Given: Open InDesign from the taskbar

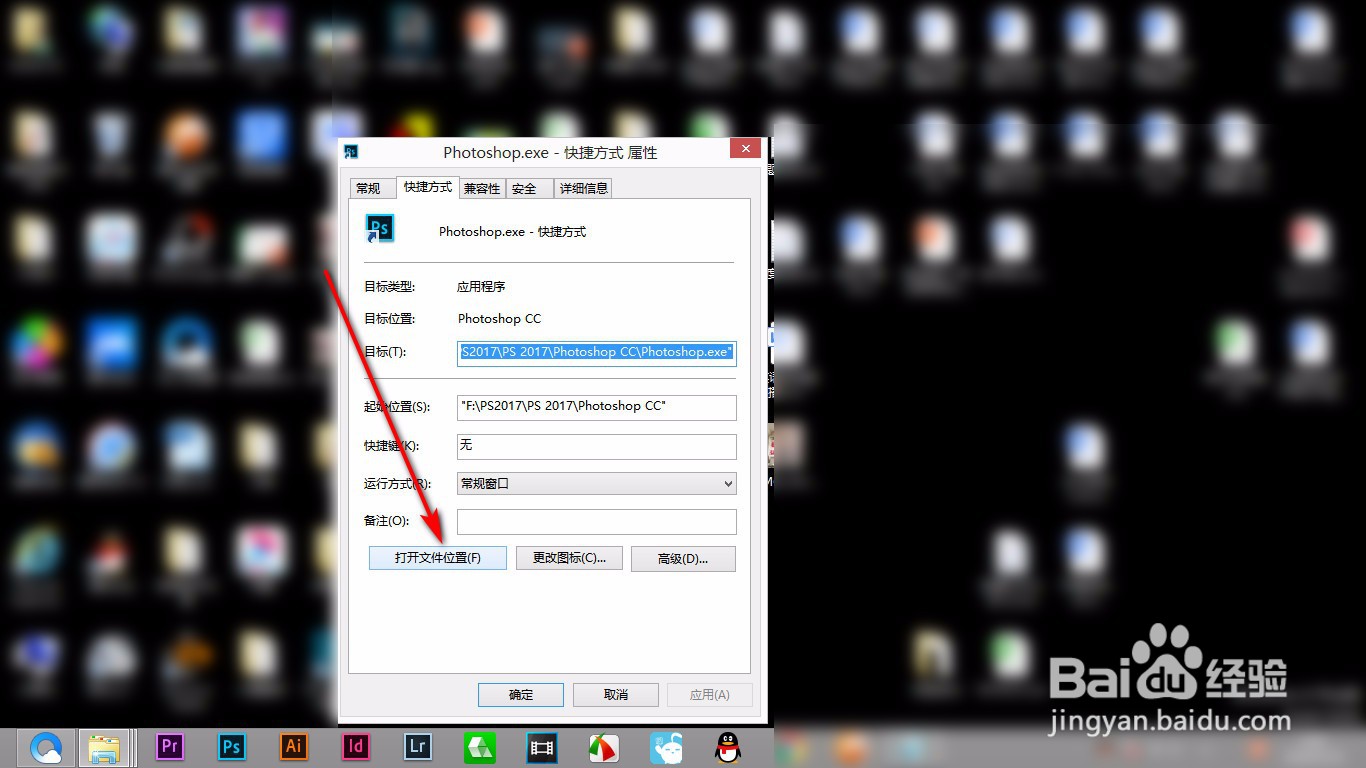Looking at the screenshot, I should tap(356, 746).
